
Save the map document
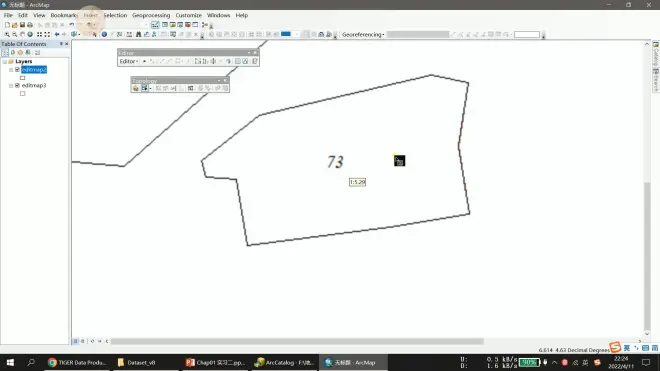point(22,25)
